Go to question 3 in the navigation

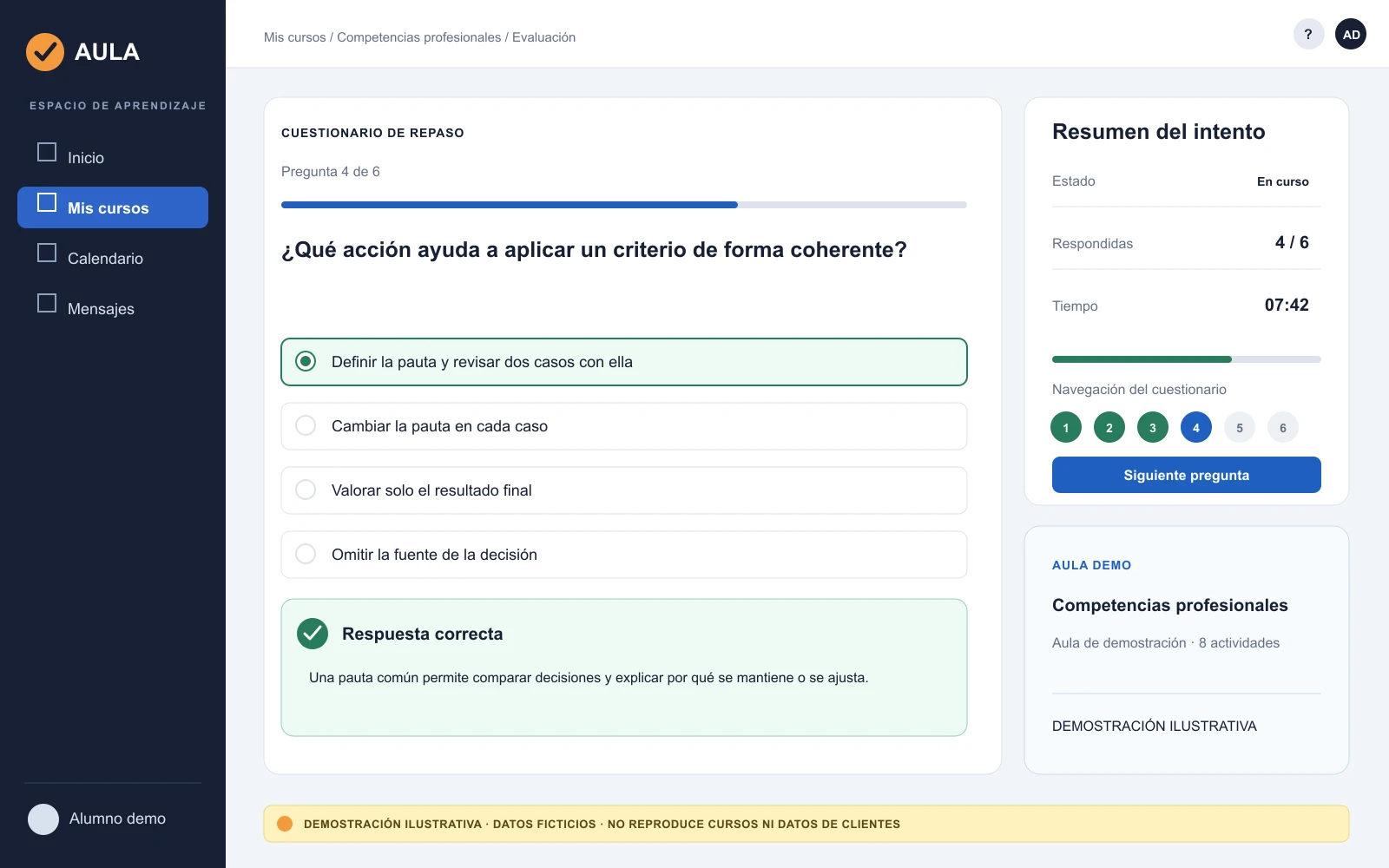click(x=1153, y=427)
